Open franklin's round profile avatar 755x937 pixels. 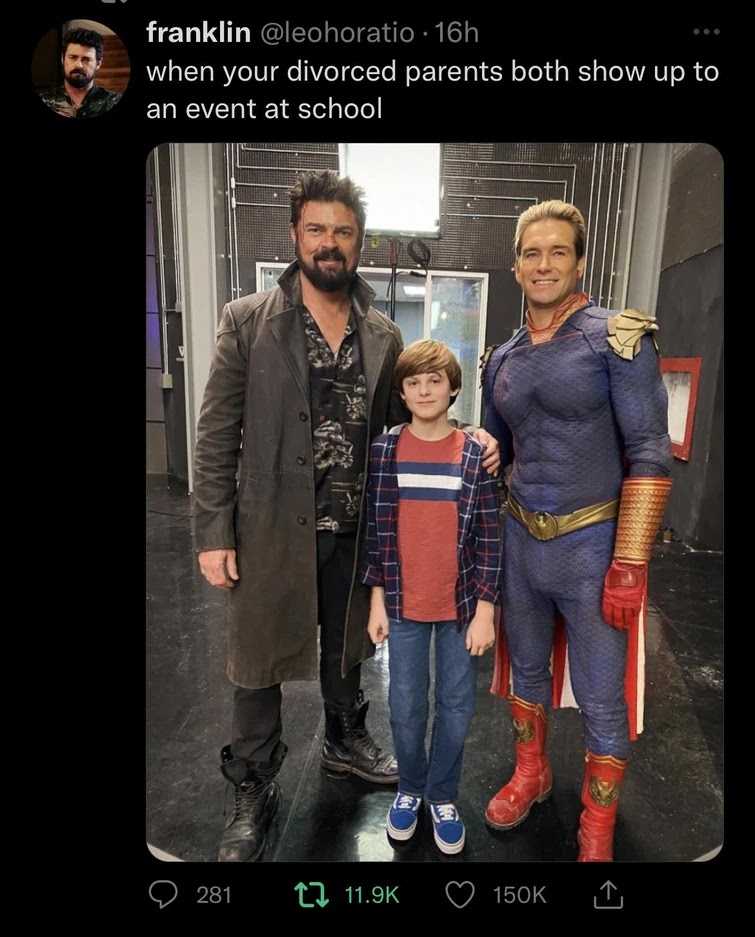pos(80,69)
